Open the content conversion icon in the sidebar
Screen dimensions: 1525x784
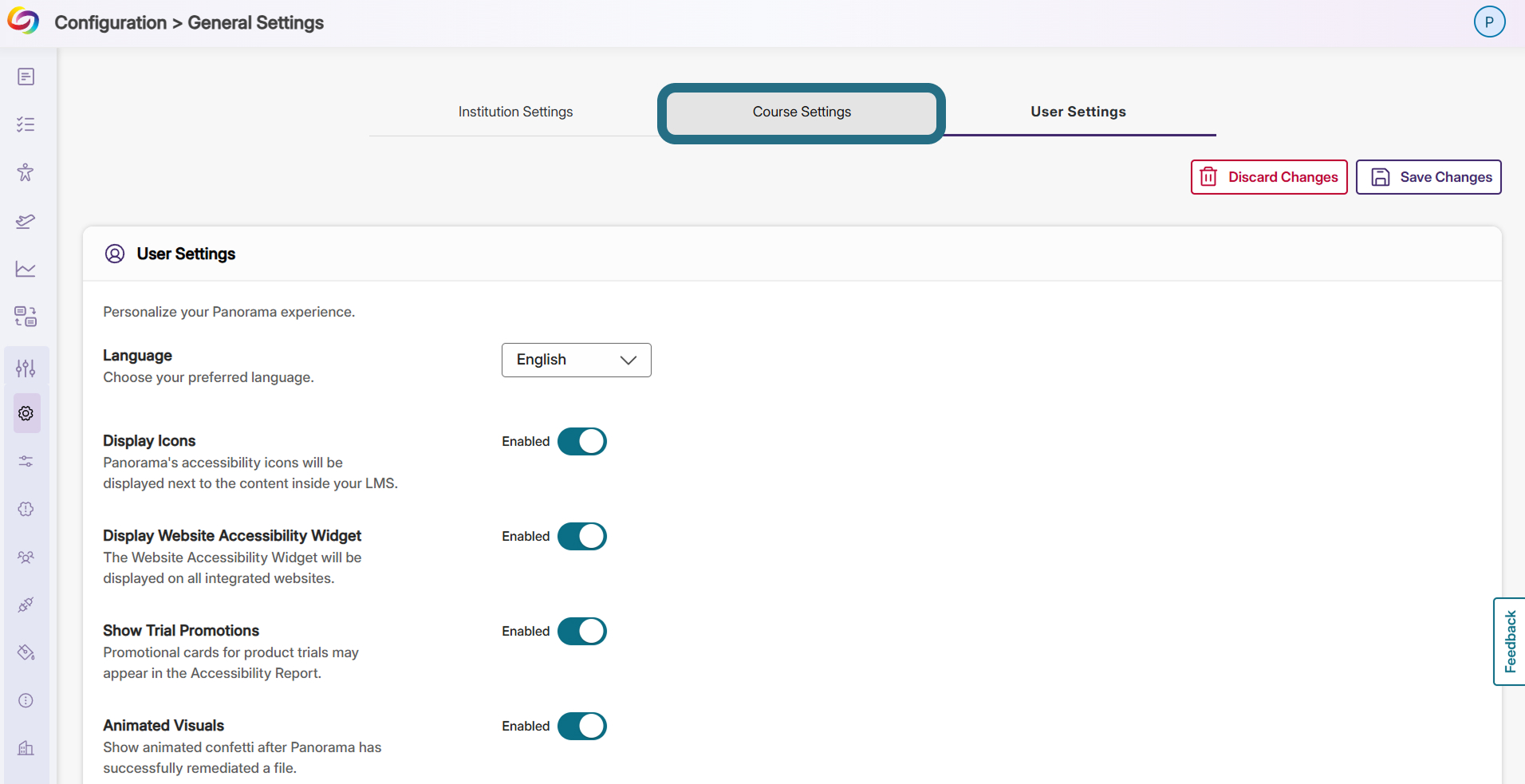pyautogui.click(x=26, y=317)
